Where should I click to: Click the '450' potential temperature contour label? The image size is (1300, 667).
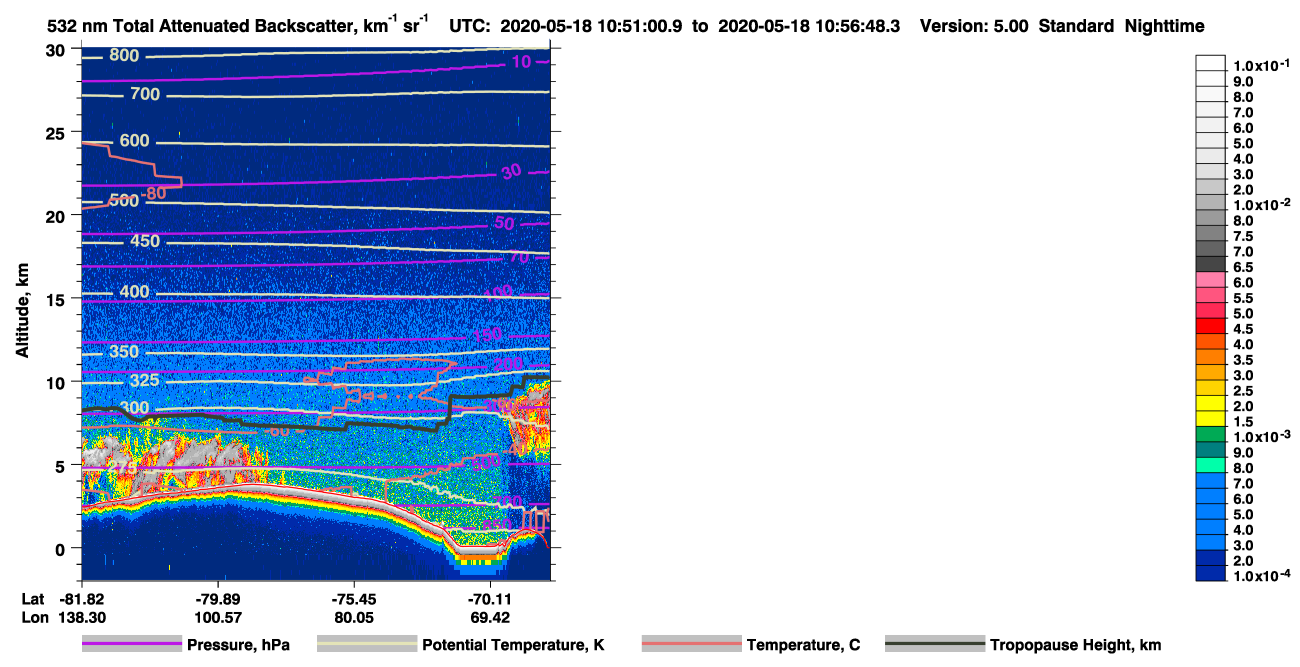click(x=144, y=241)
